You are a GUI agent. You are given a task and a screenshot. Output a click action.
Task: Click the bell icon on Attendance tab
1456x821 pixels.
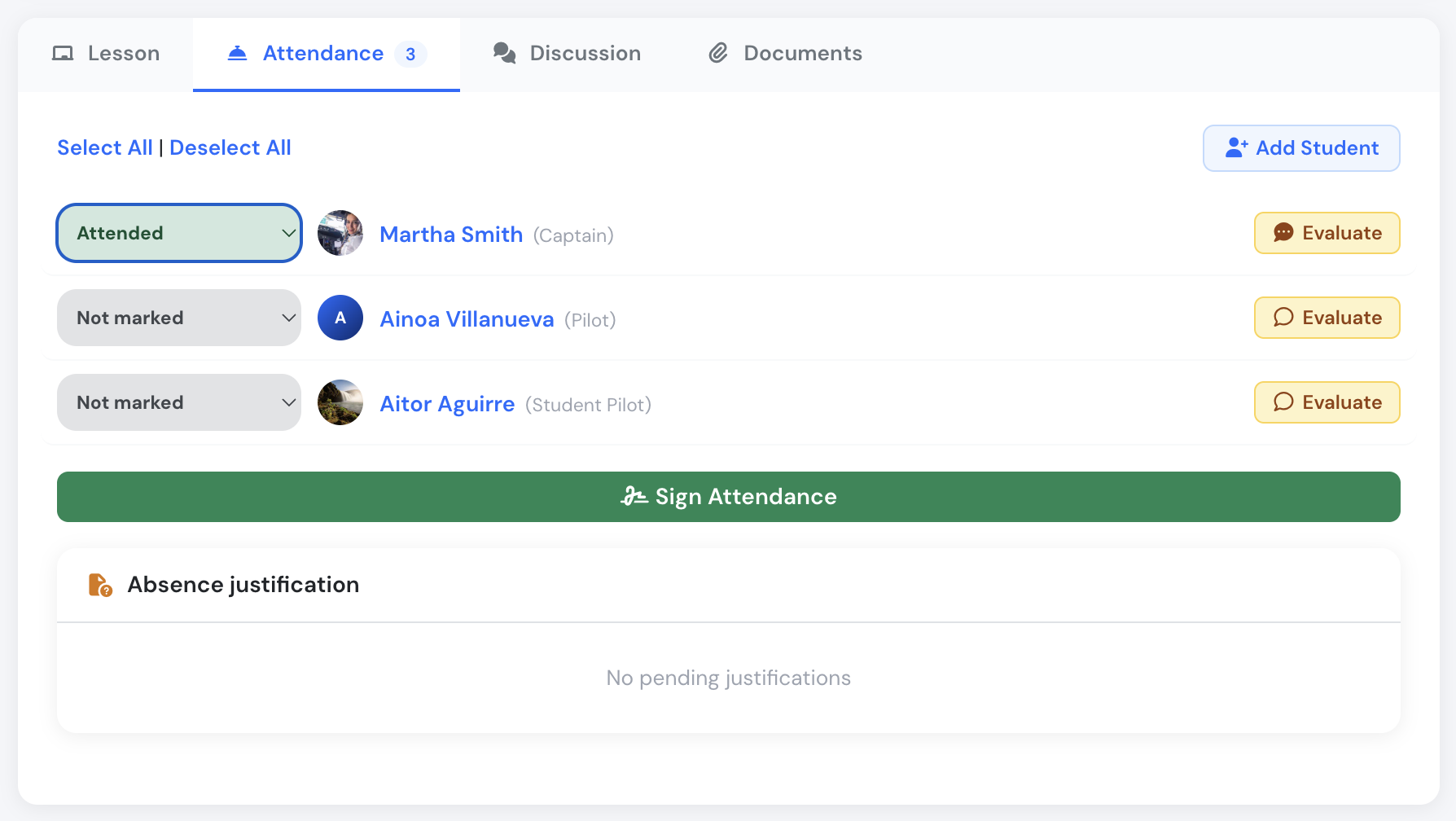coord(237,53)
